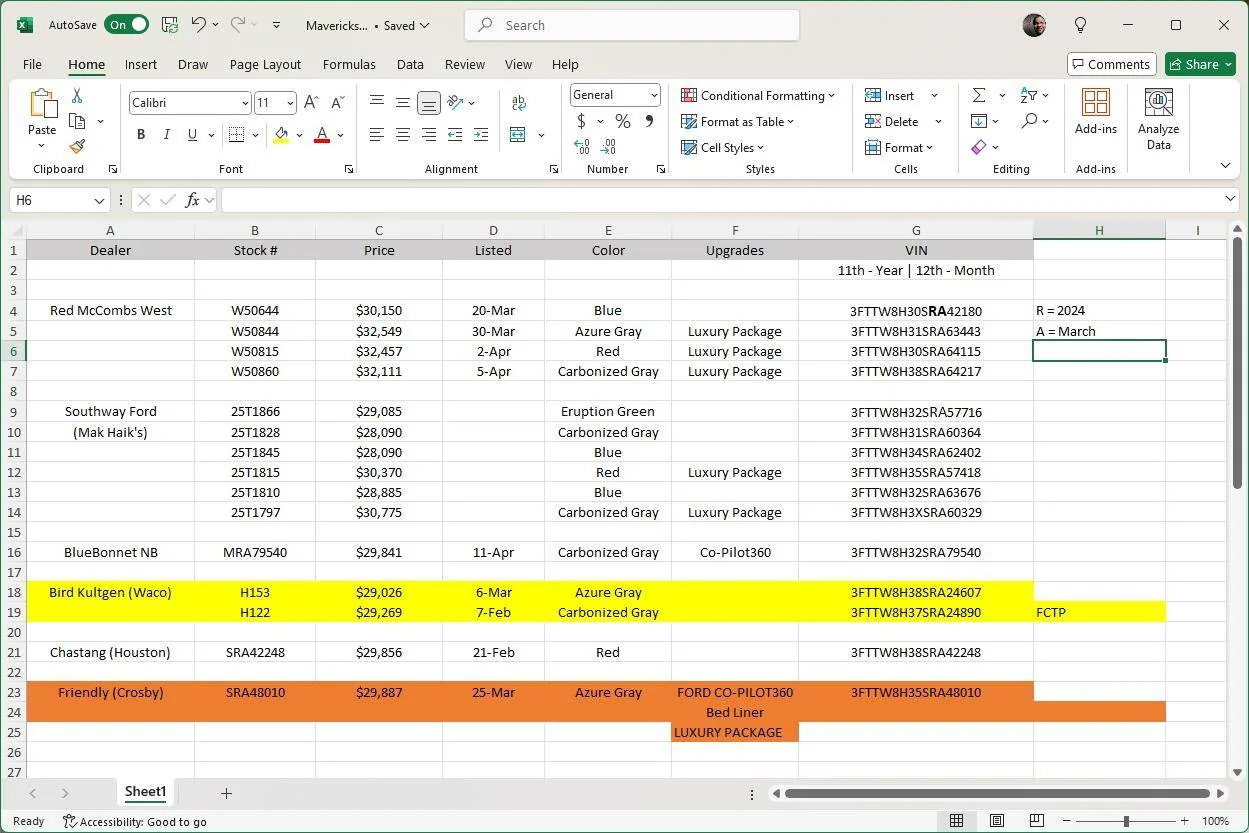Click the Copy icon in Clipboard group
1249x833 pixels.
[77, 121]
